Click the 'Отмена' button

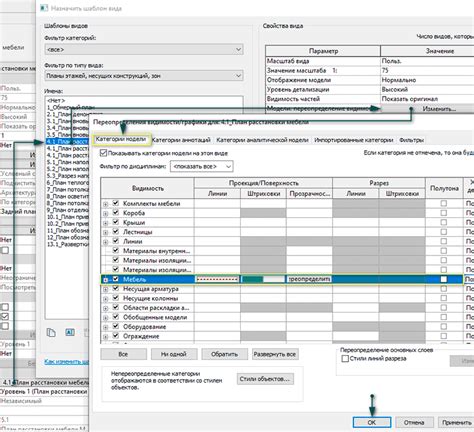(414, 422)
